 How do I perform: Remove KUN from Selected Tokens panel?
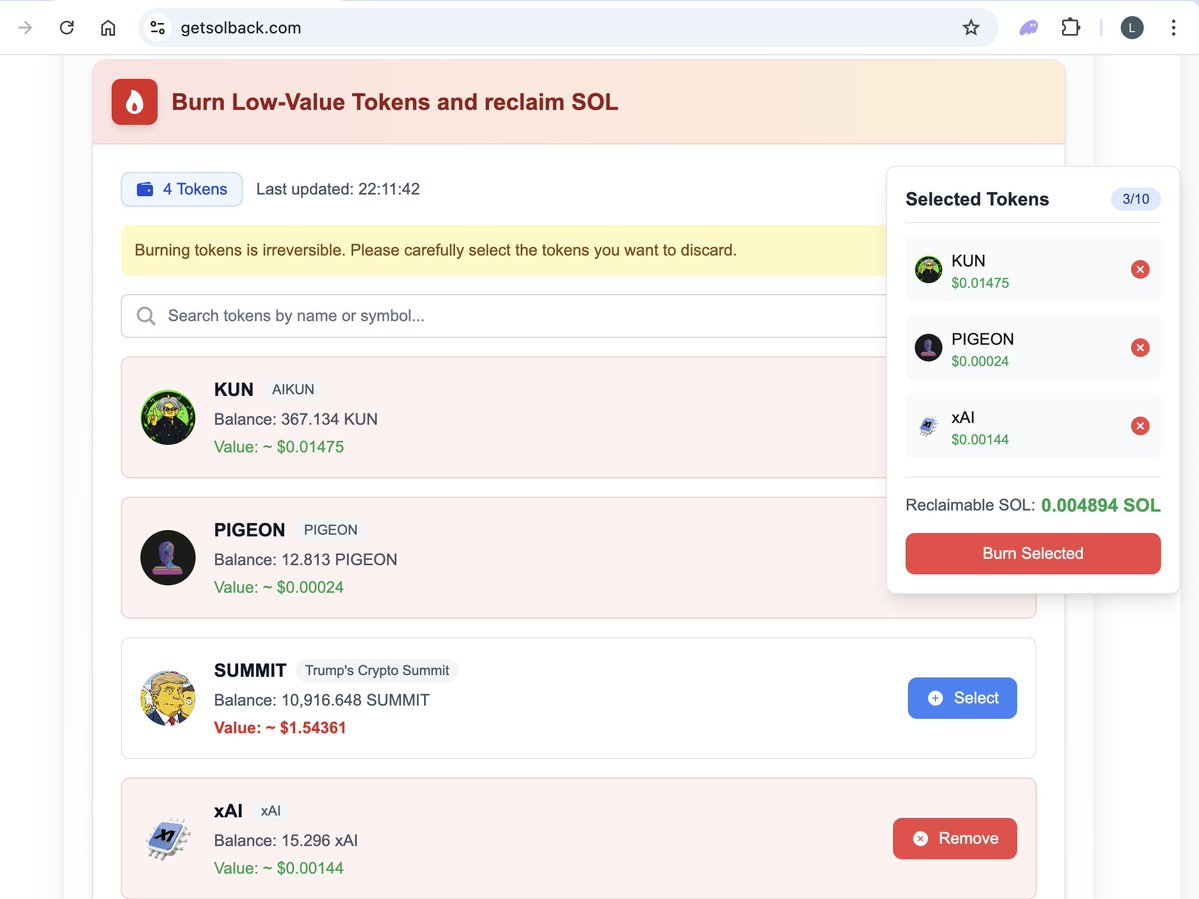1139,269
